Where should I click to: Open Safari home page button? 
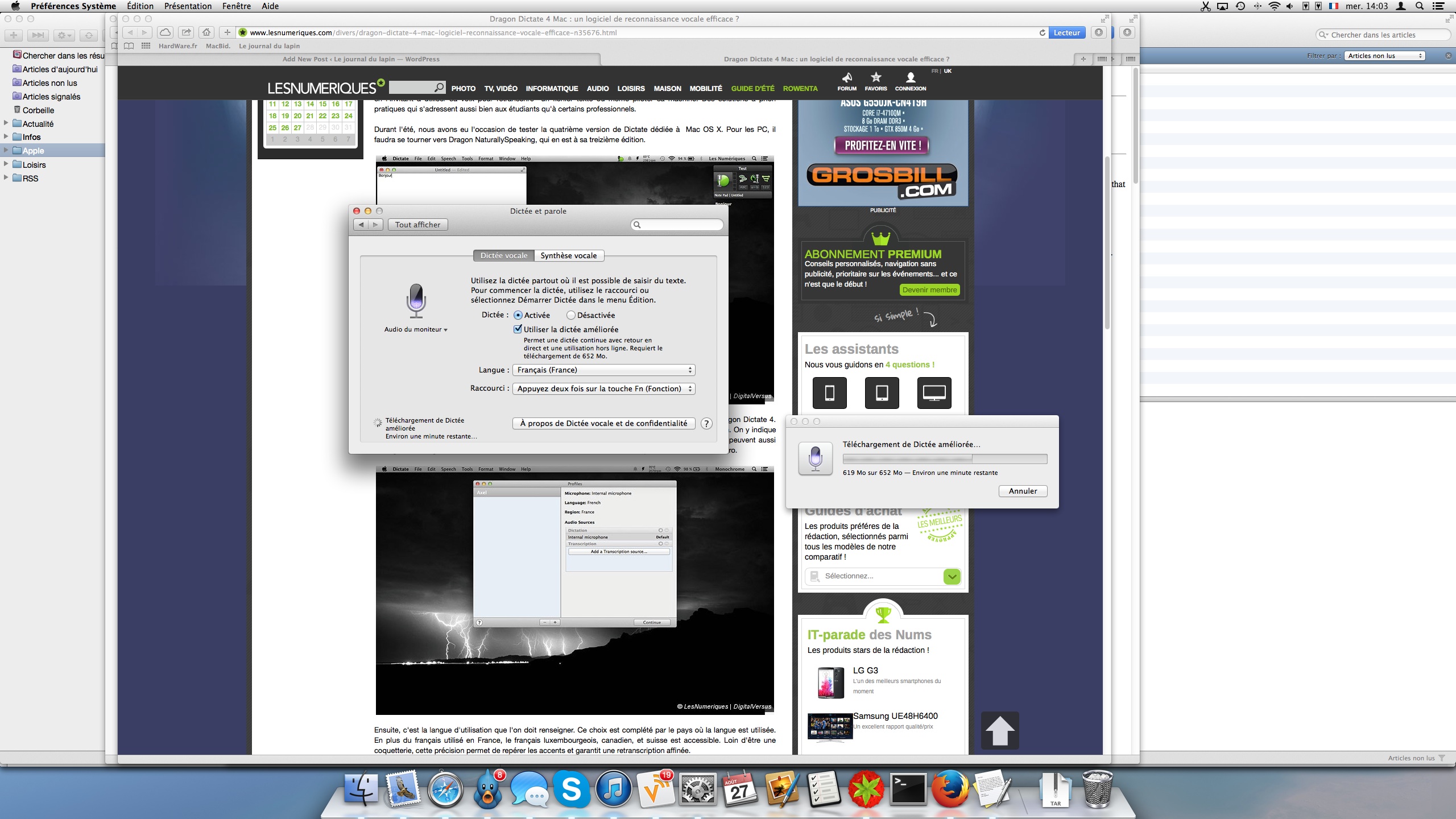click(206, 32)
